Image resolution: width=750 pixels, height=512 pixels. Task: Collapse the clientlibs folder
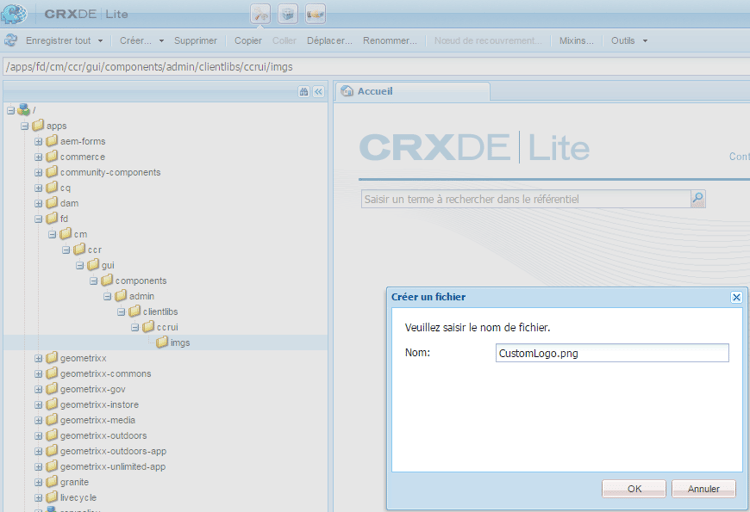click(x=121, y=312)
